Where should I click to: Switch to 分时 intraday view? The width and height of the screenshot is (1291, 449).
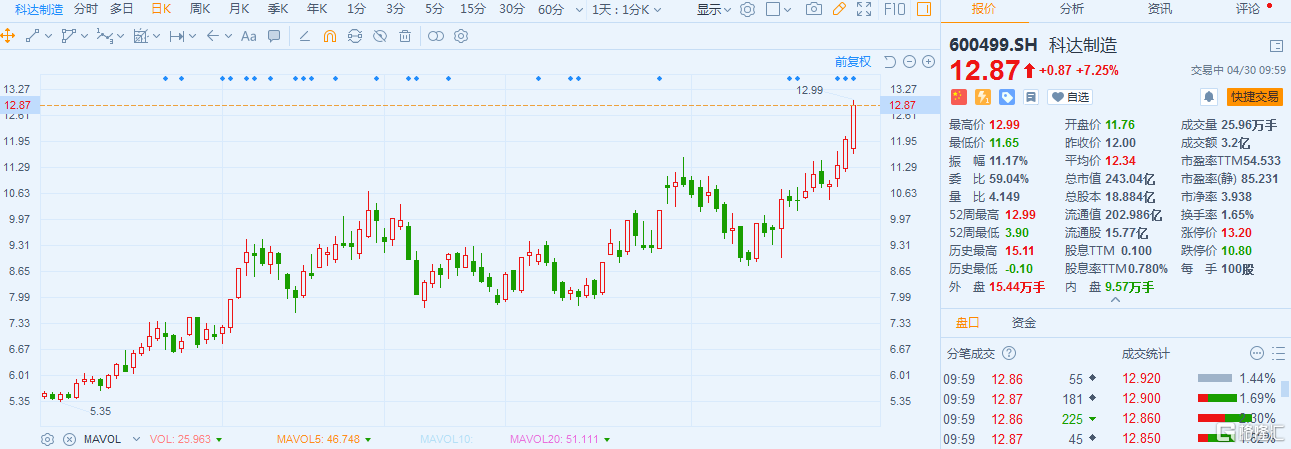87,9
